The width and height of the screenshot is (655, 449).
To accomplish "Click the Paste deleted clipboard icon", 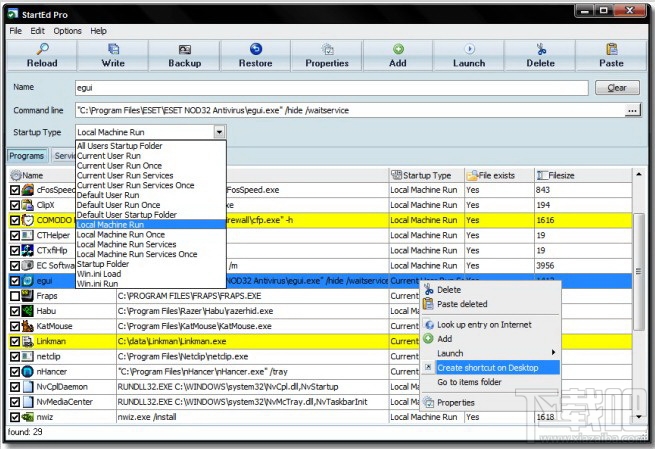I will tap(429, 304).
